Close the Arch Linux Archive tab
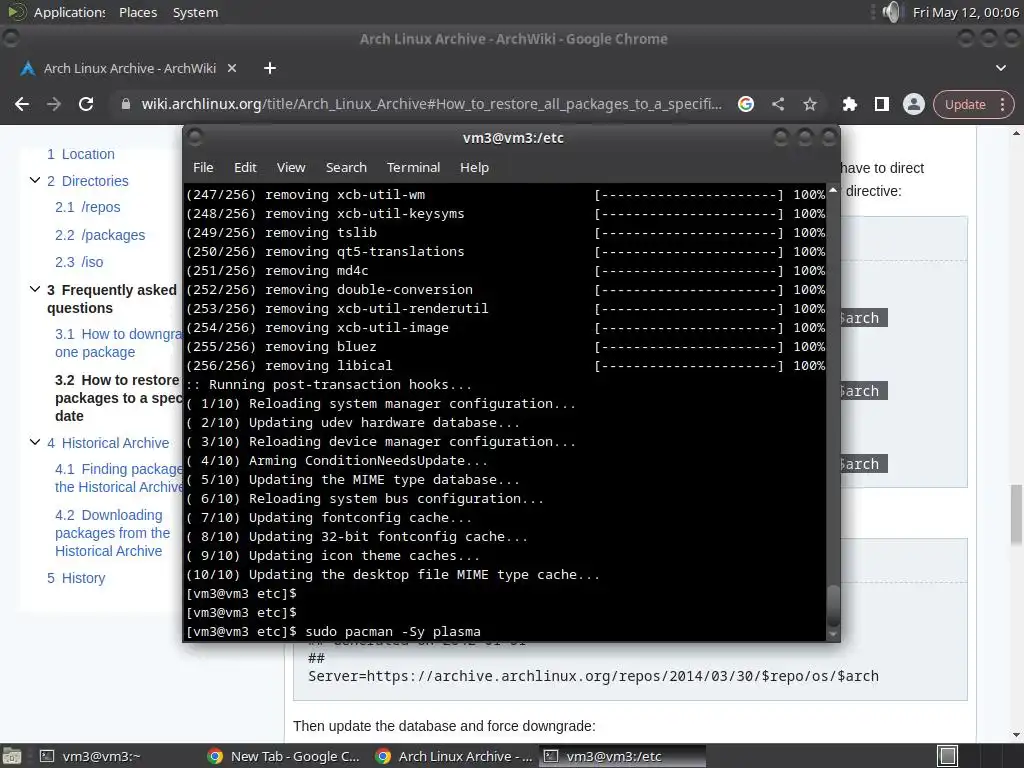Screen dimensions: 1024x768 point(232,68)
